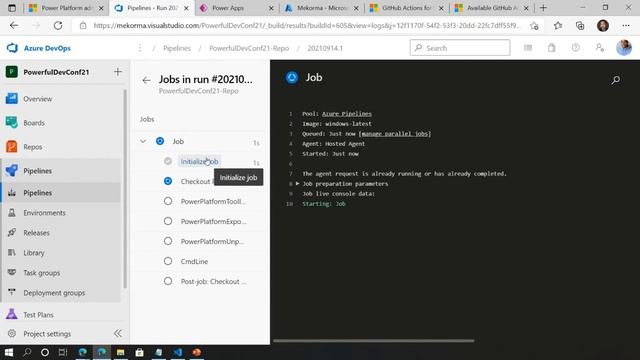Open Deployment groups under Pipelines
Screen dimensions: 640x360
point(54,293)
